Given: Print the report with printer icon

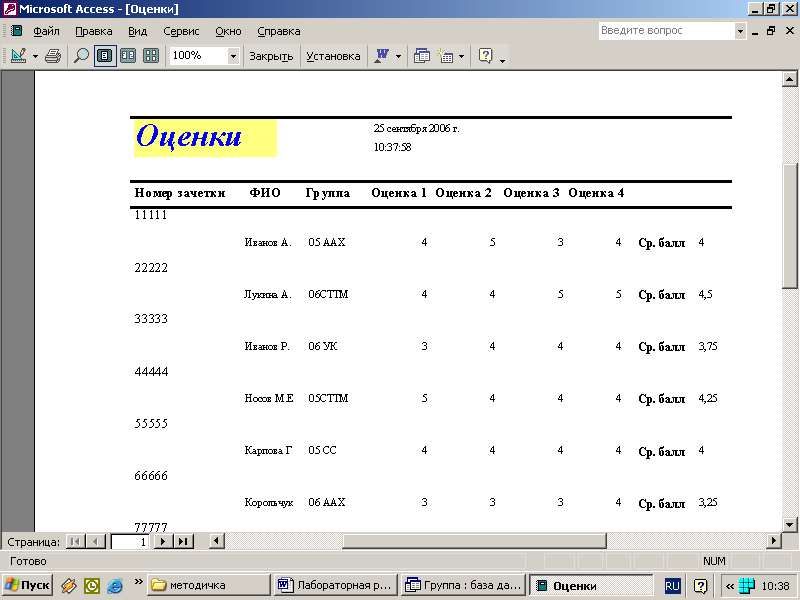Looking at the screenshot, I should tap(53, 56).
